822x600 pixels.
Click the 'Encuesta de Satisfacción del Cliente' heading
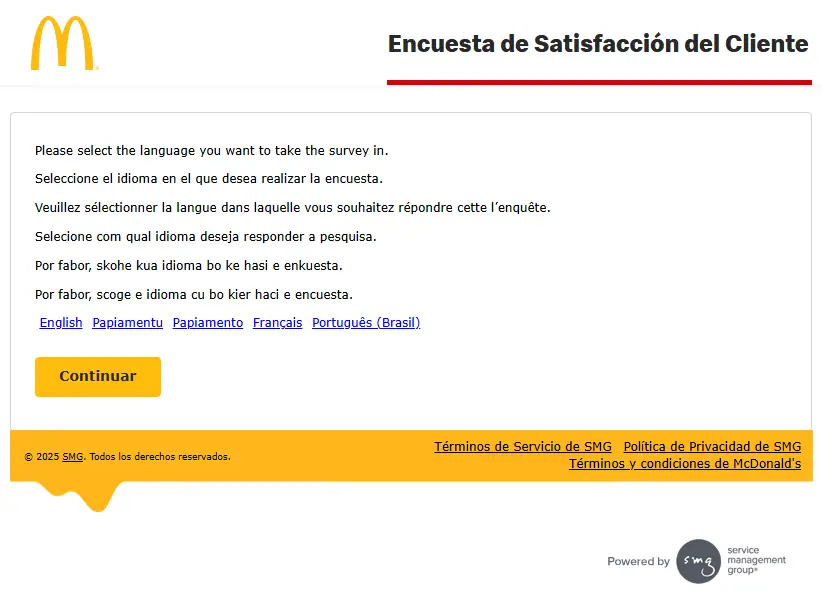coord(598,43)
